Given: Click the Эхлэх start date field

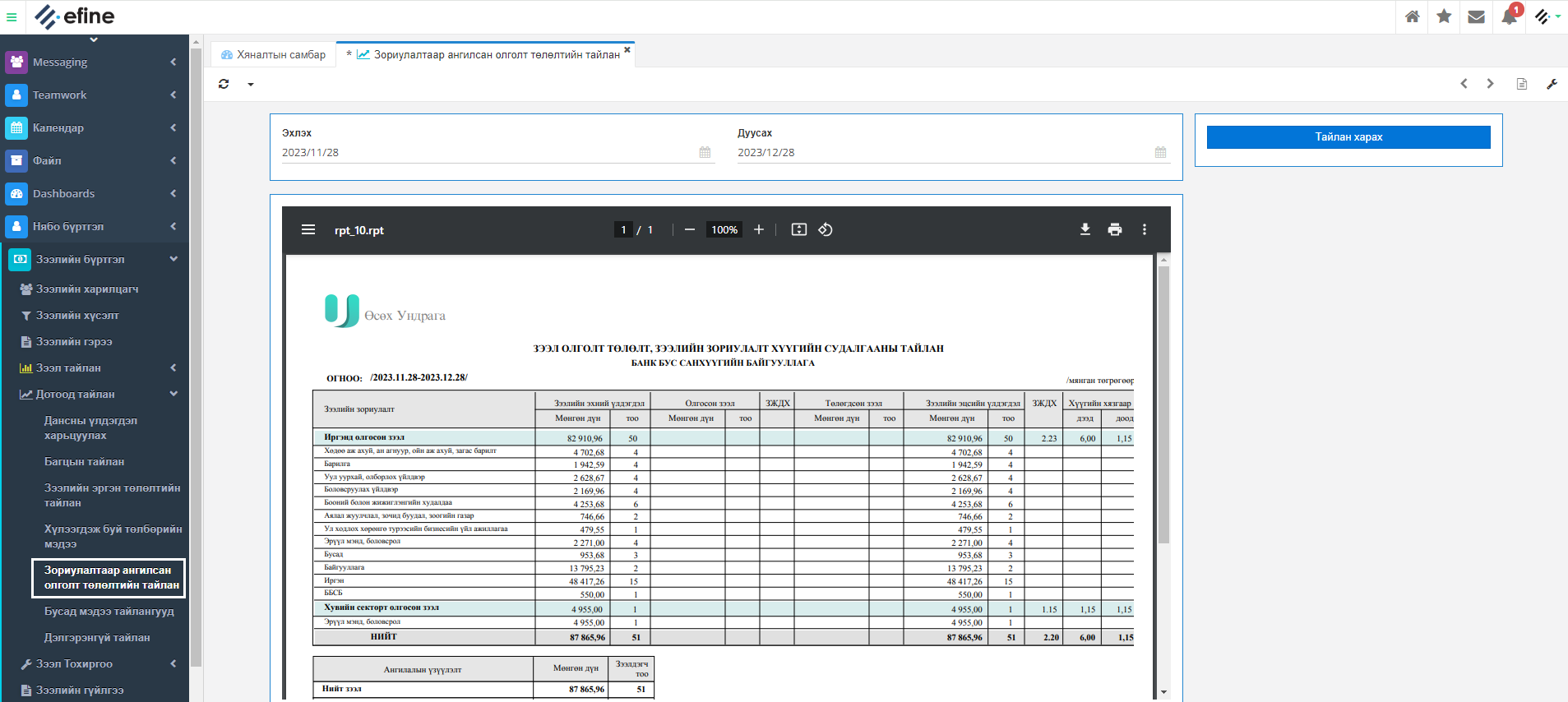Looking at the screenshot, I should coord(498,152).
